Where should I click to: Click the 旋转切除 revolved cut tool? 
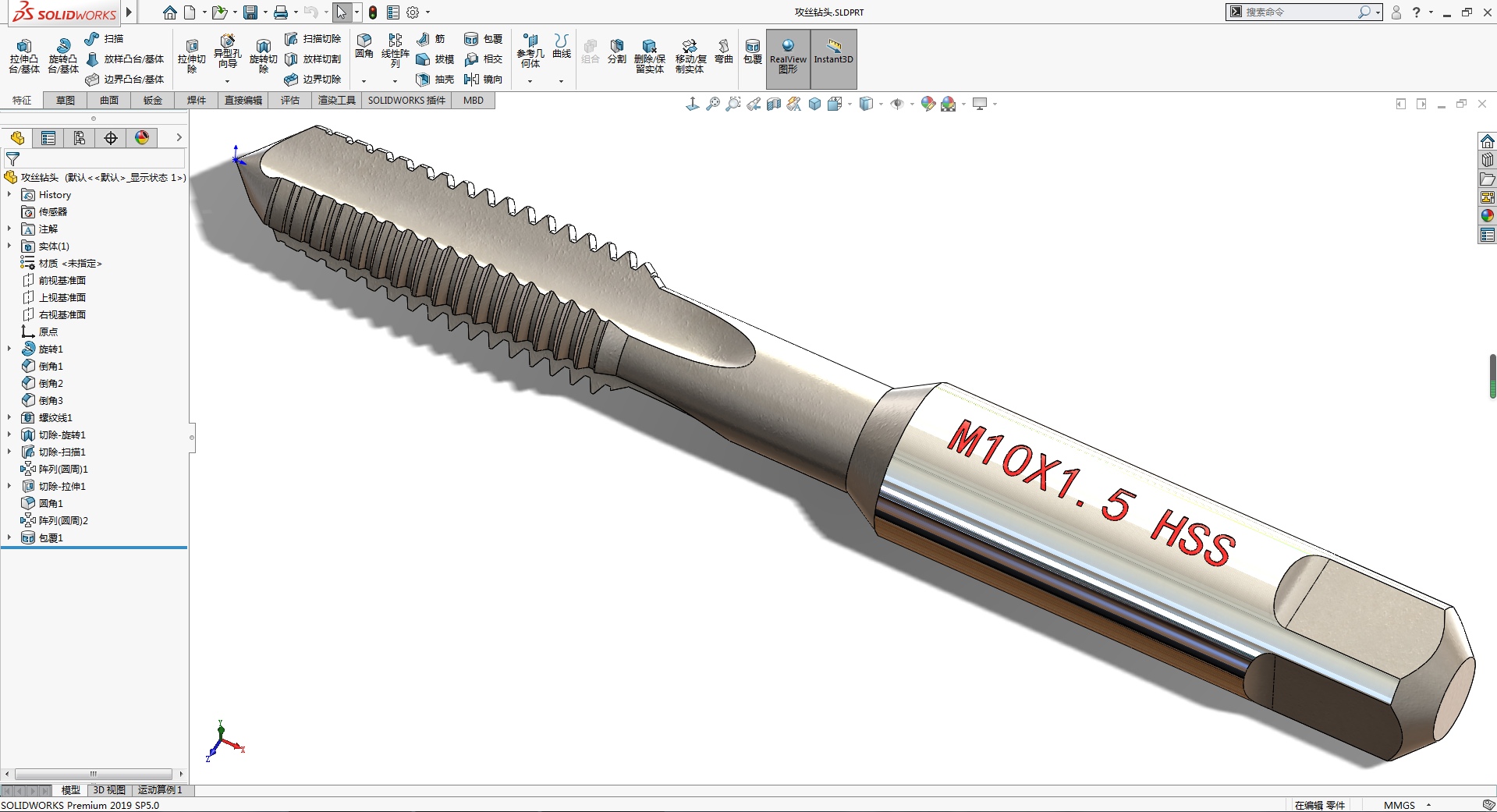pyautogui.click(x=264, y=56)
